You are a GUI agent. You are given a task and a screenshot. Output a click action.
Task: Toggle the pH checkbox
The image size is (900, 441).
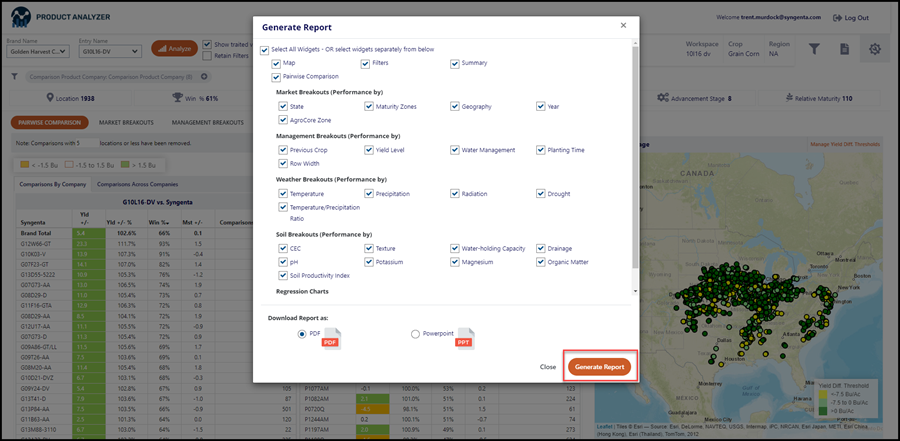tap(283, 262)
